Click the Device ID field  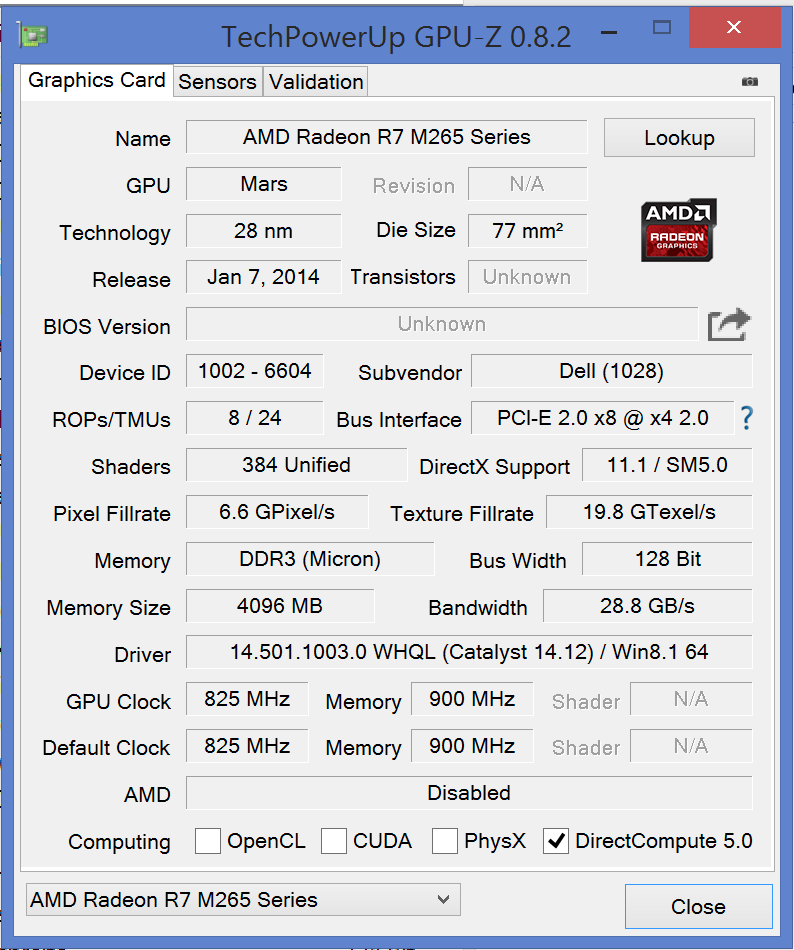[254, 371]
